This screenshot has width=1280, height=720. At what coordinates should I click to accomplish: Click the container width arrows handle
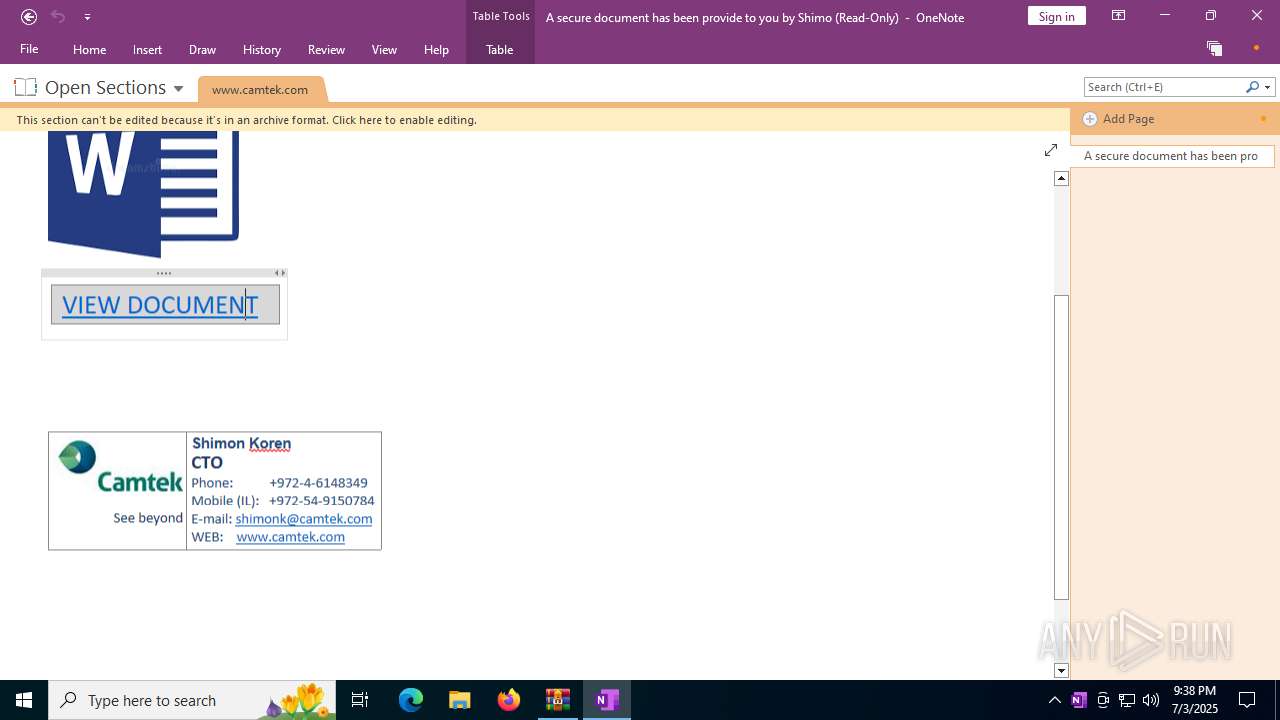280,273
